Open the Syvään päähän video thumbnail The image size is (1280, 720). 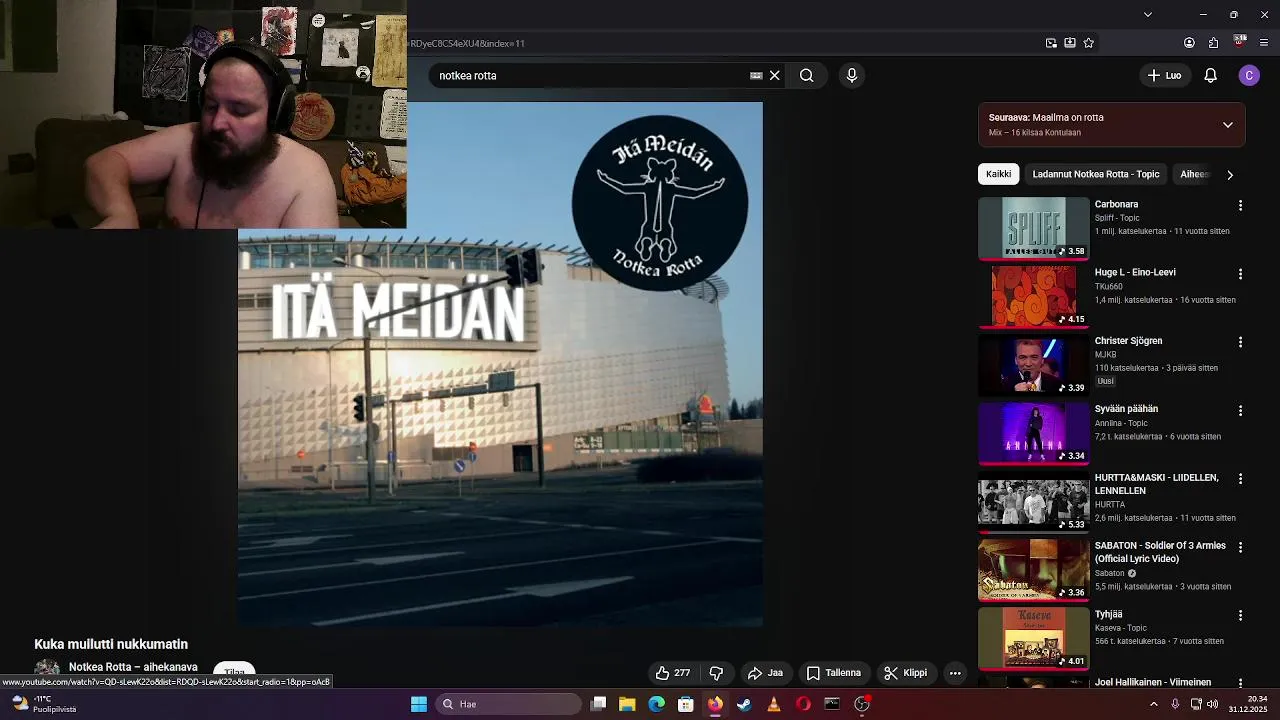point(1033,433)
